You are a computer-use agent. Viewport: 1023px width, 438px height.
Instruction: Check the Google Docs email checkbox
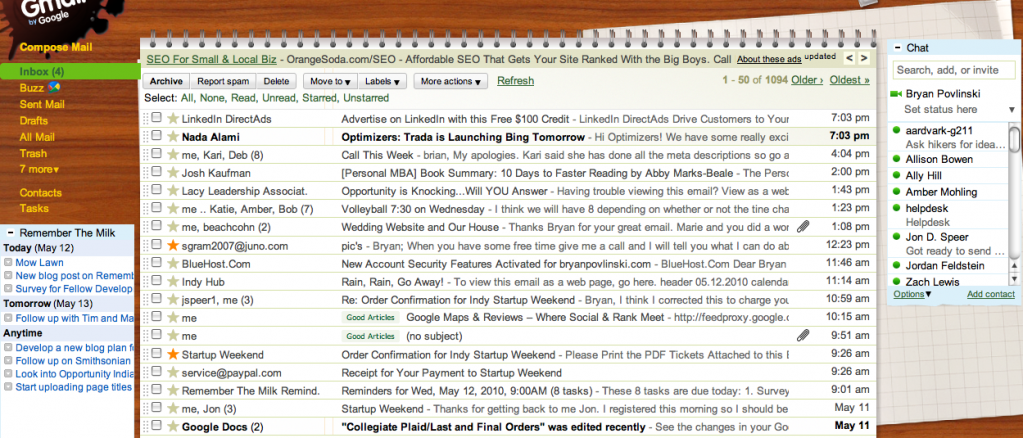coord(157,426)
